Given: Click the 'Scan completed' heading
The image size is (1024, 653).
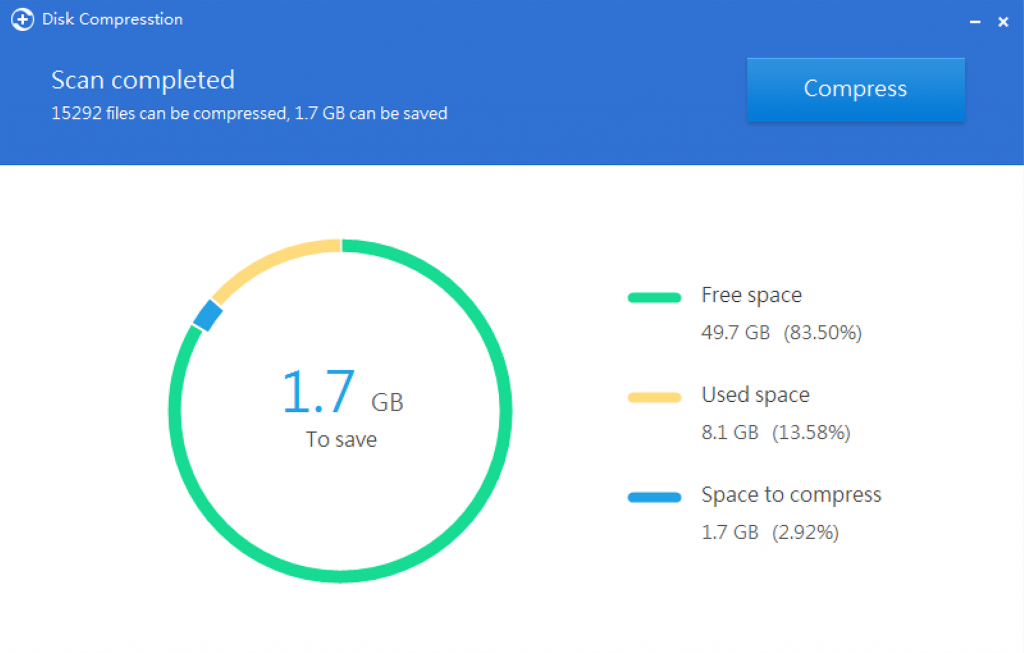Looking at the screenshot, I should 143,80.
